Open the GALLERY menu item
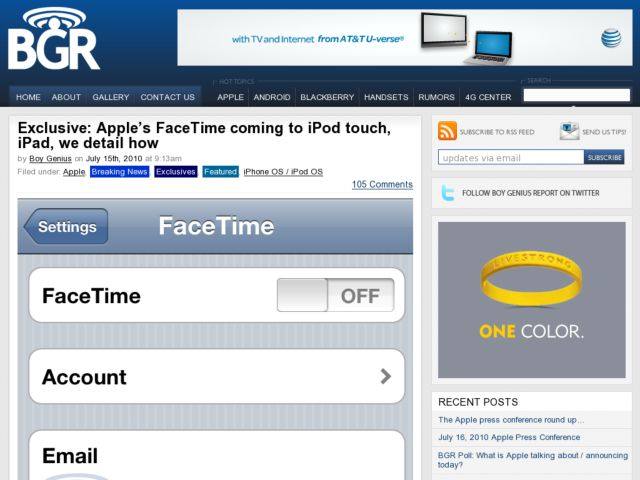Image resolution: width=640 pixels, height=480 pixels. (111, 97)
